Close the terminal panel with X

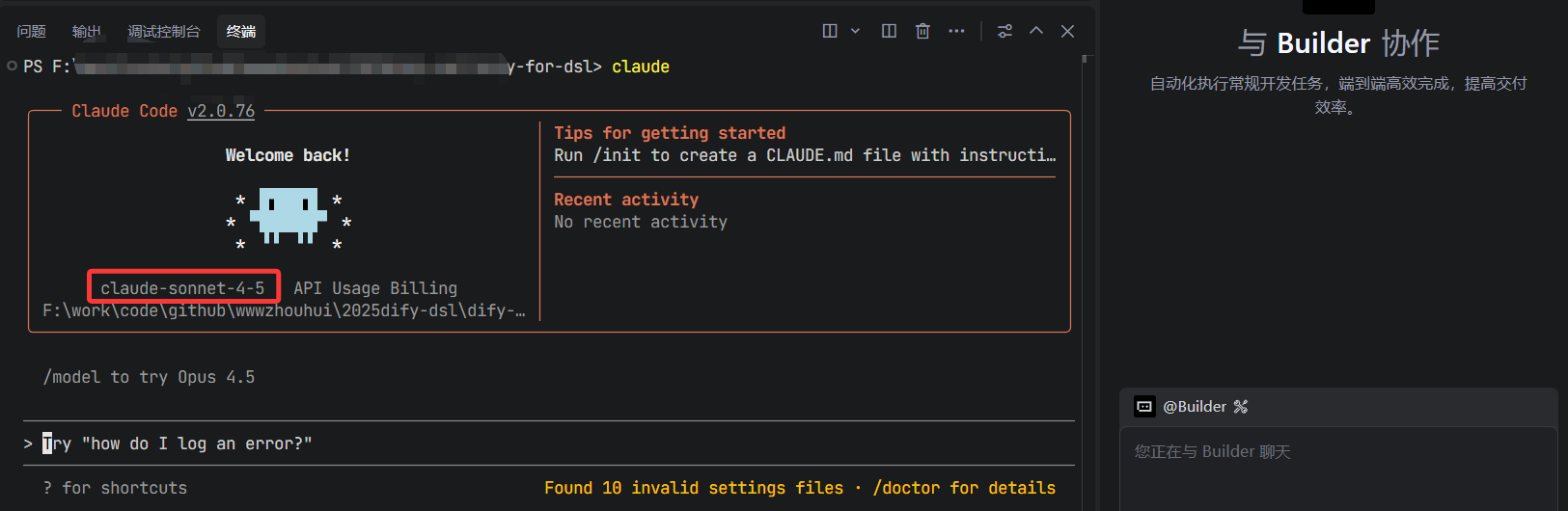tap(1068, 31)
